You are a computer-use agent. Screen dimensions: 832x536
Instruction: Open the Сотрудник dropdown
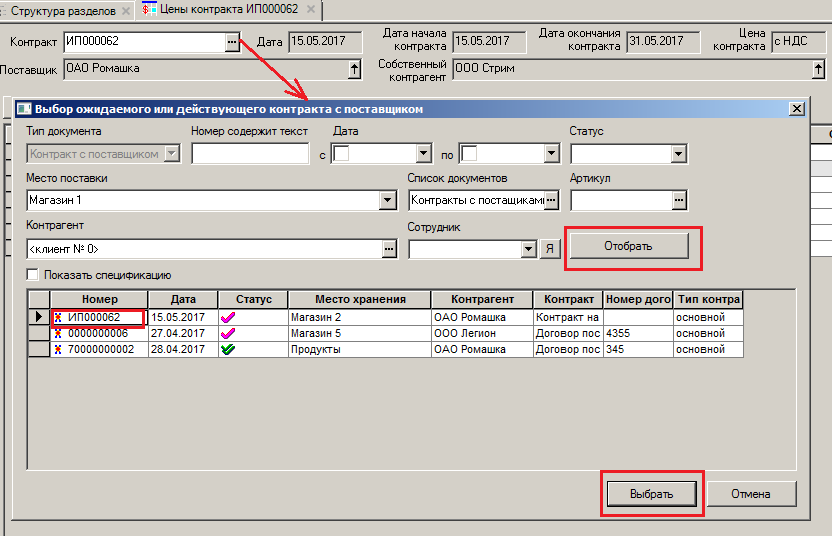pos(528,249)
